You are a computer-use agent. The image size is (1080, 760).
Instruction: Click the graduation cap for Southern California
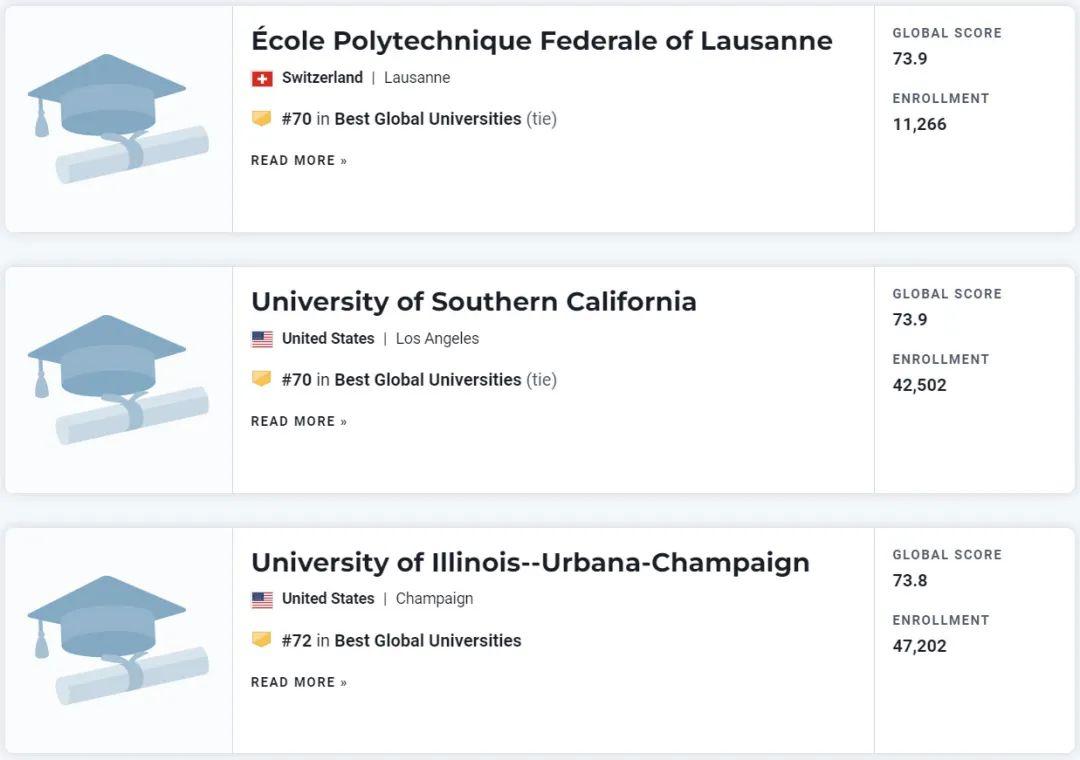tap(118, 380)
